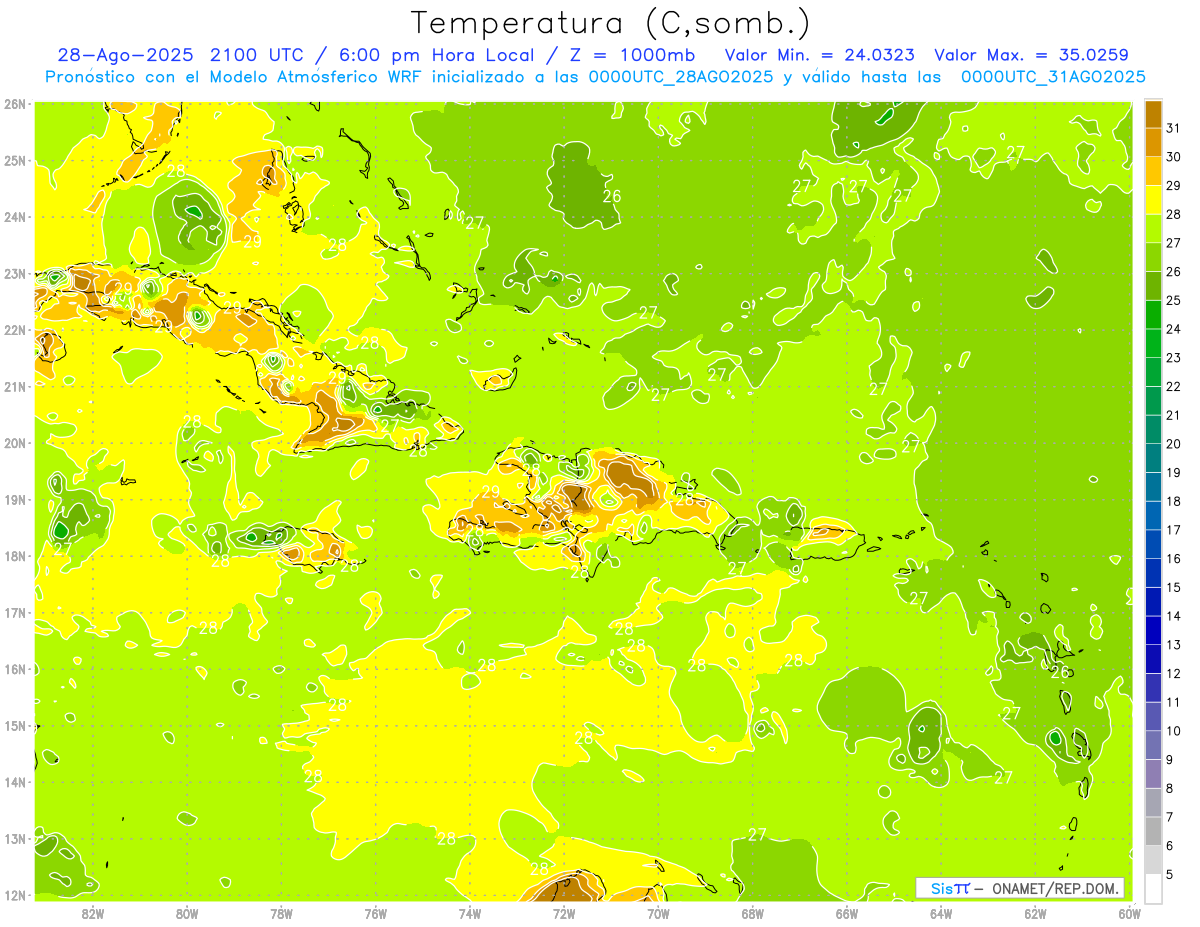
Task: Select the "0000UTC_28AGO2025" initialization time
Action: pos(682,77)
